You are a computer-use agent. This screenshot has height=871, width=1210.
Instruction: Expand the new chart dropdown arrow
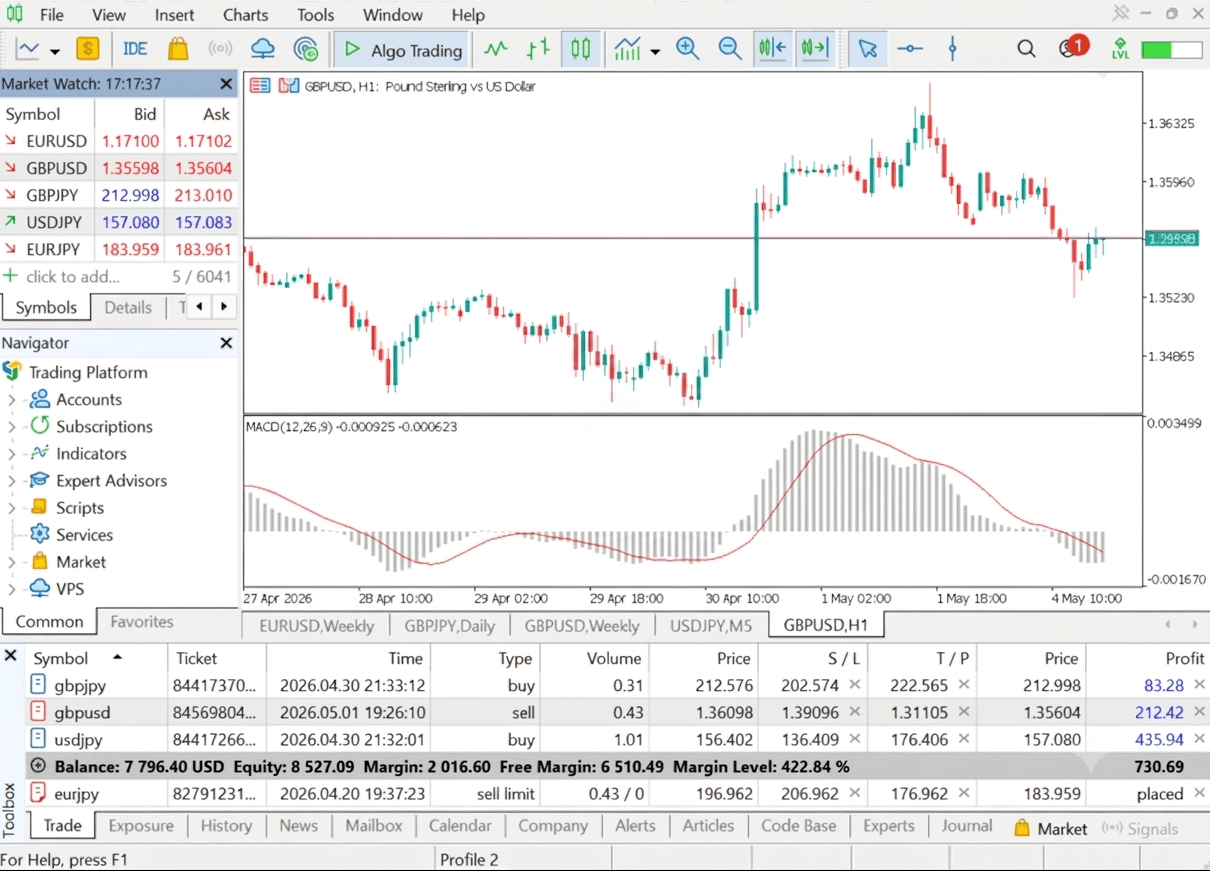[x=55, y=51]
